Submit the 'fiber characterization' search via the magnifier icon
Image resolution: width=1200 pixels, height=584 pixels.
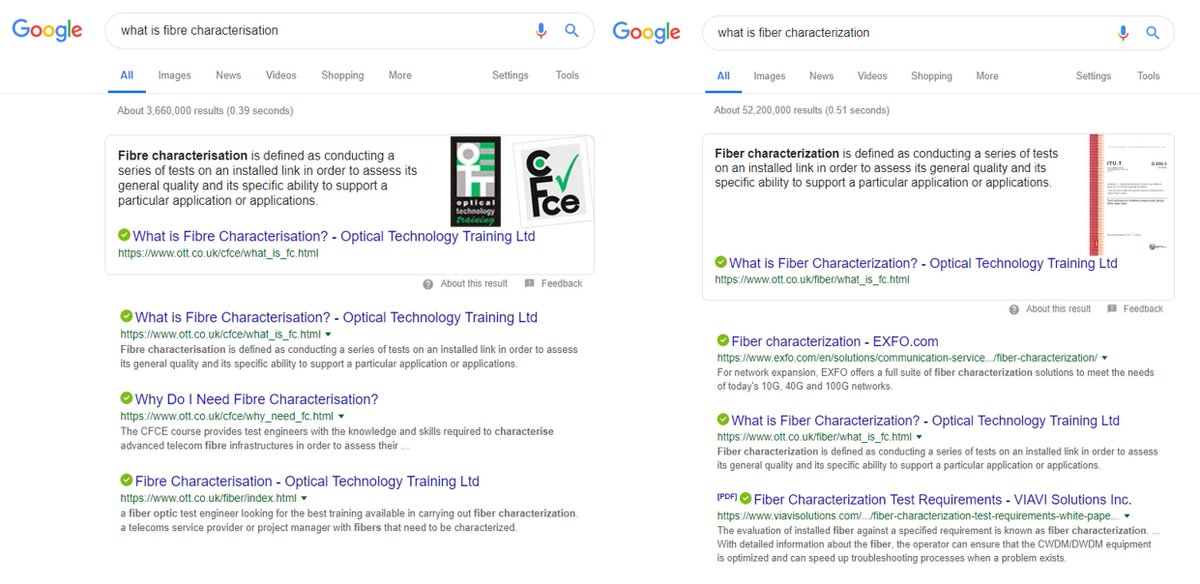point(1152,33)
